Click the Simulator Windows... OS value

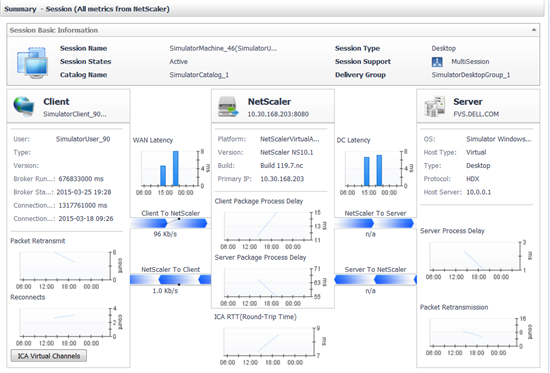point(498,139)
